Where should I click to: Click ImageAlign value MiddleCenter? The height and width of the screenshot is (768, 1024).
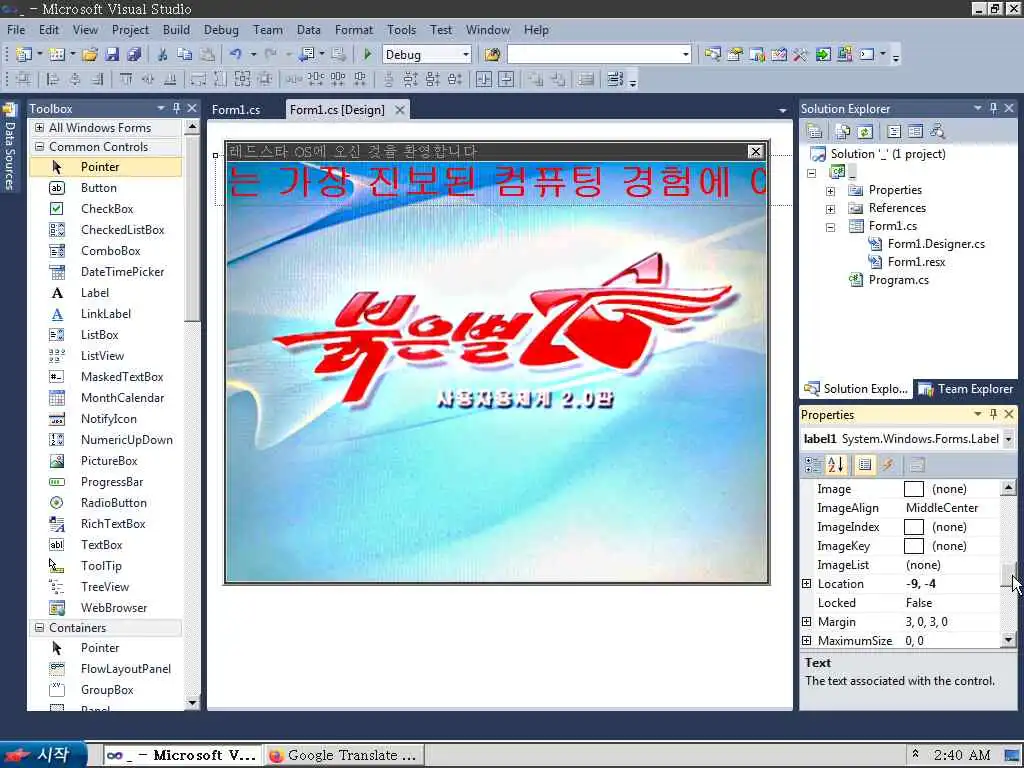pyautogui.click(x=942, y=508)
